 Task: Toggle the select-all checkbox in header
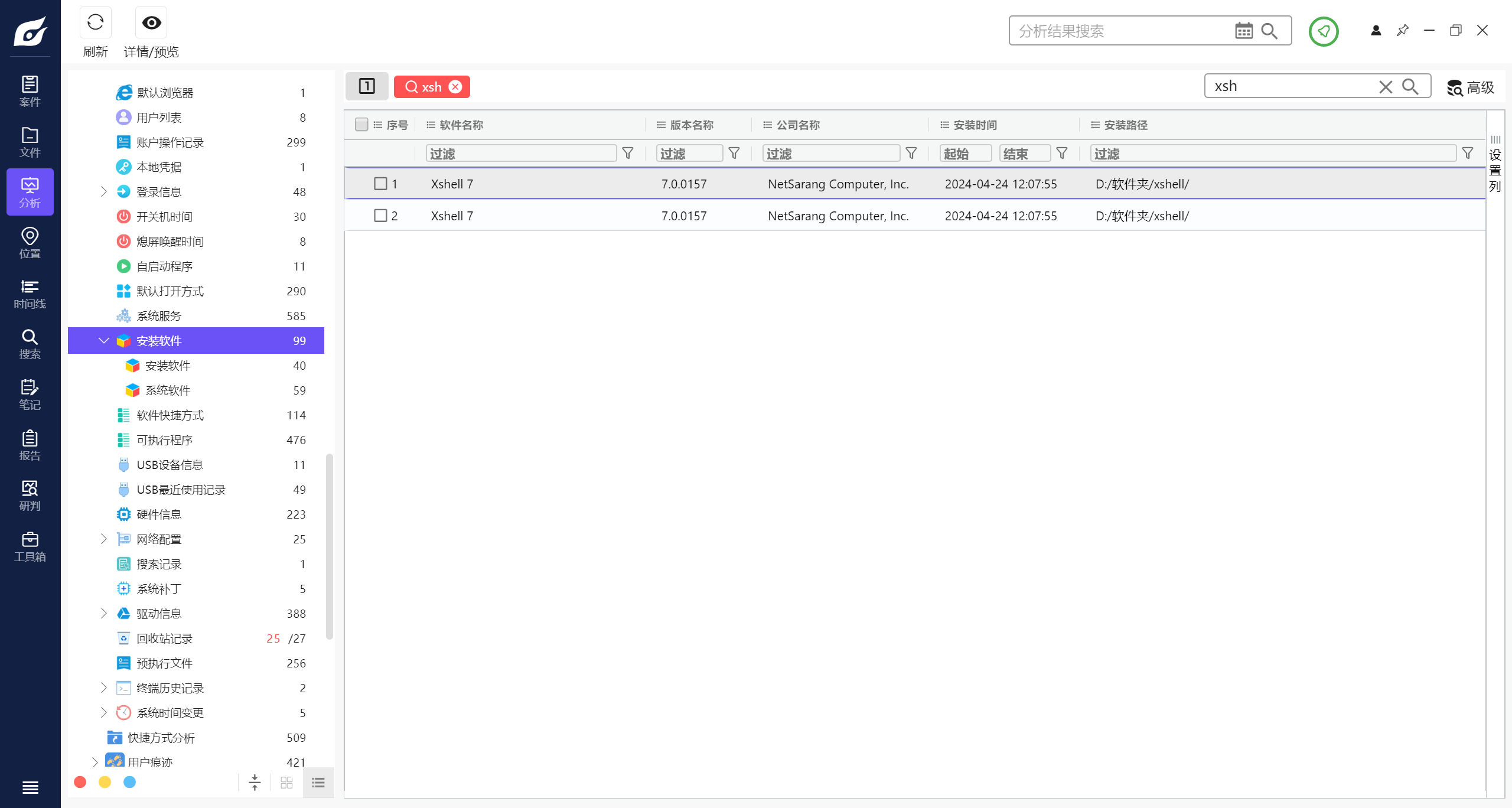pos(361,125)
